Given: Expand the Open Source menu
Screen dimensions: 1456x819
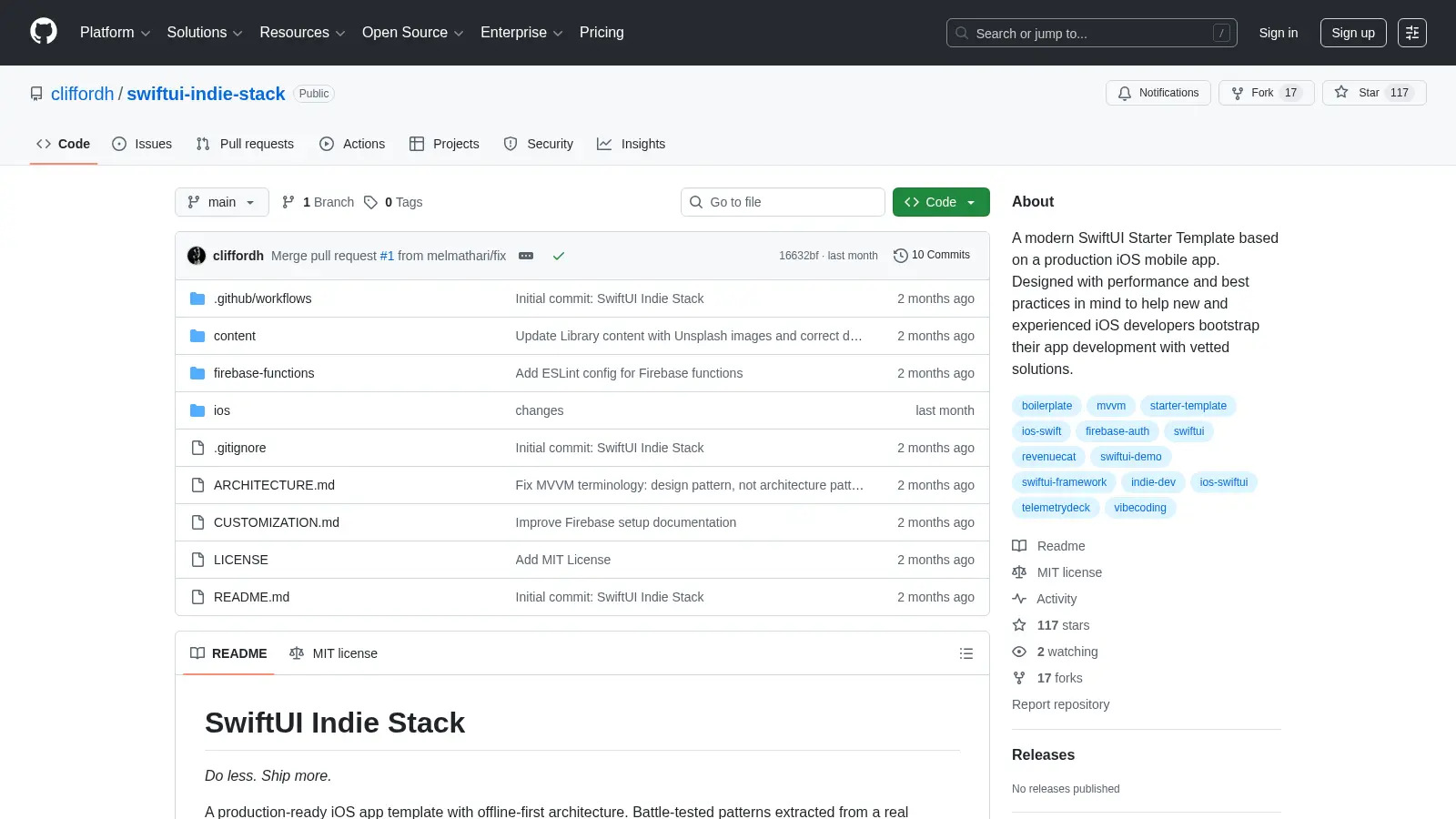Looking at the screenshot, I should coord(413,33).
